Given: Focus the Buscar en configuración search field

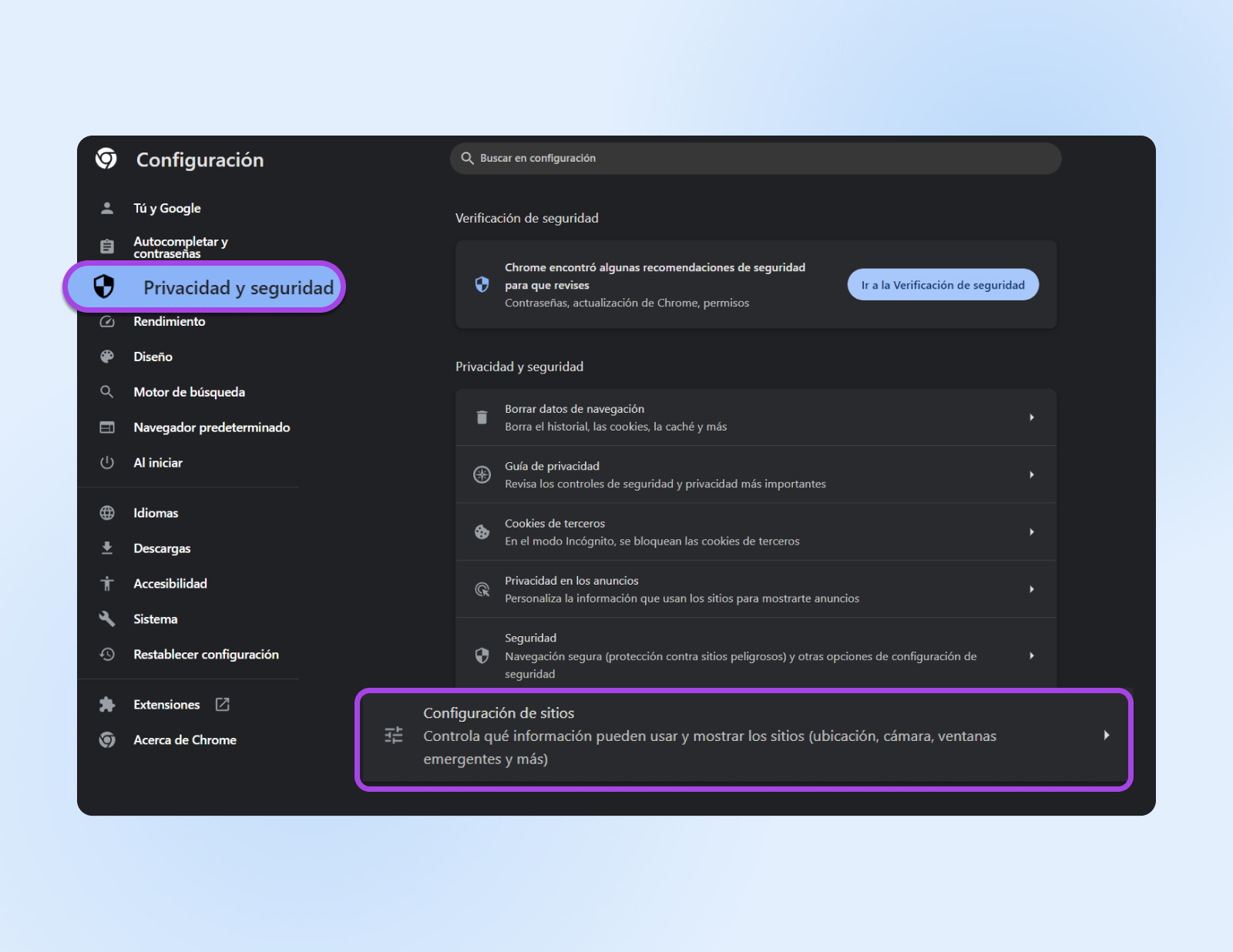Looking at the screenshot, I should click(755, 158).
